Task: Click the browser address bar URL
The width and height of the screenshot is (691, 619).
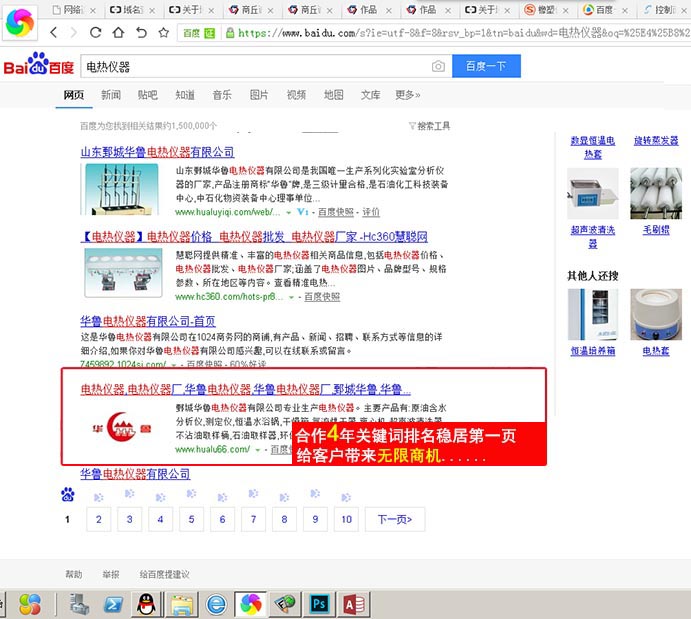Action: point(463,33)
